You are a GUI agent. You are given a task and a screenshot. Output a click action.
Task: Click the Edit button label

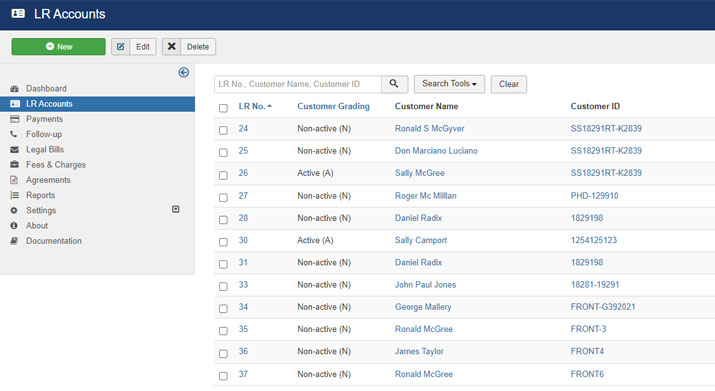tap(143, 47)
